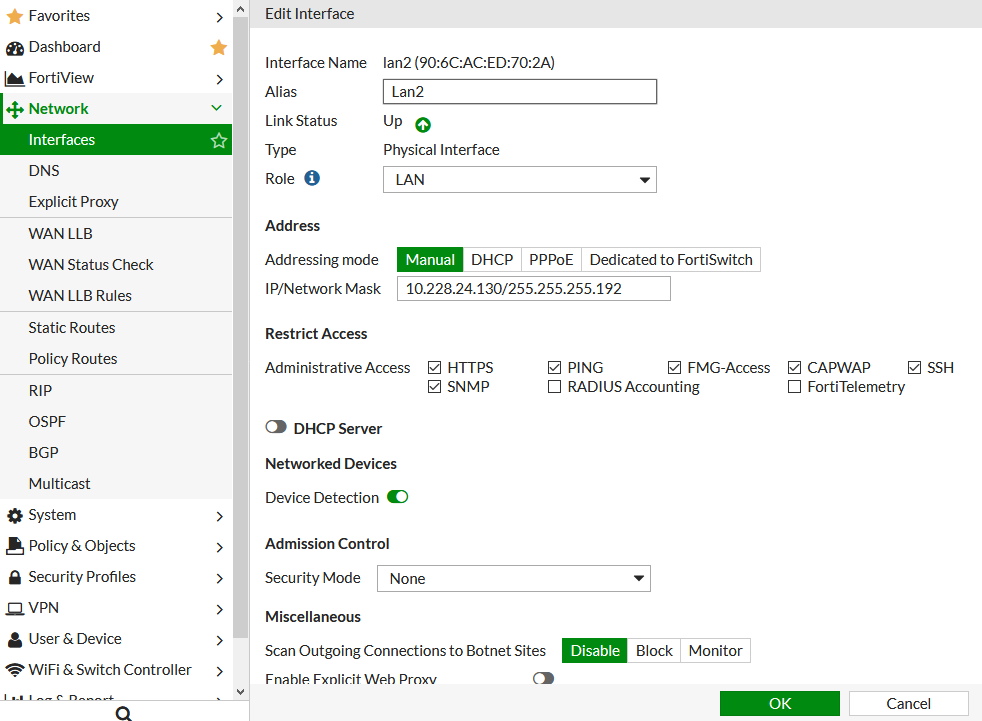Click the OK button
This screenshot has width=982, height=721.
tap(780, 703)
